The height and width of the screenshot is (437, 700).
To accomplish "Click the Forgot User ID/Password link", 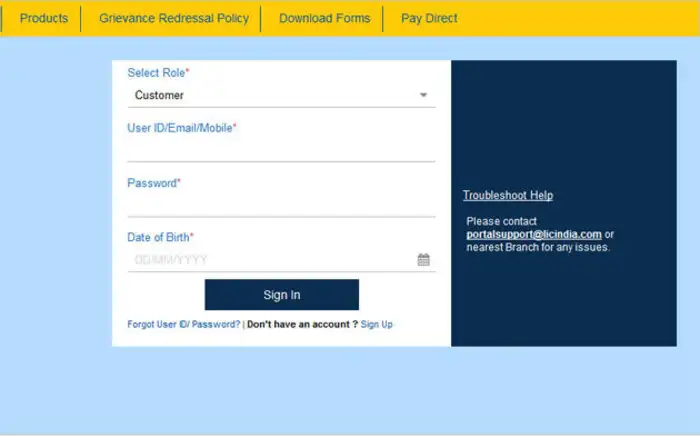I will coord(183,324).
